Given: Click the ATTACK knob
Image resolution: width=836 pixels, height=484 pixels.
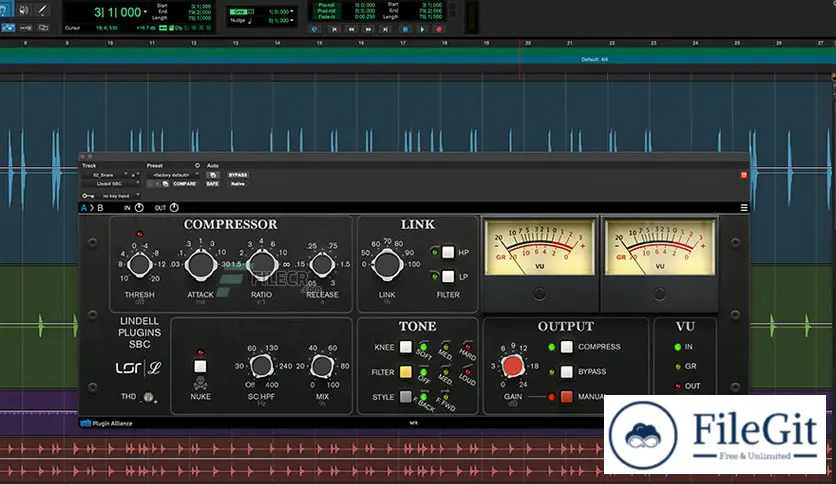Looking at the screenshot, I should point(200,265).
